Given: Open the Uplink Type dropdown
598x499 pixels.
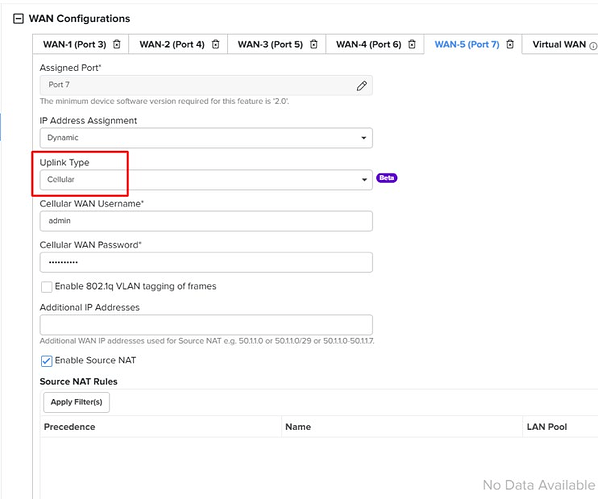Looking at the screenshot, I should coord(206,179).
